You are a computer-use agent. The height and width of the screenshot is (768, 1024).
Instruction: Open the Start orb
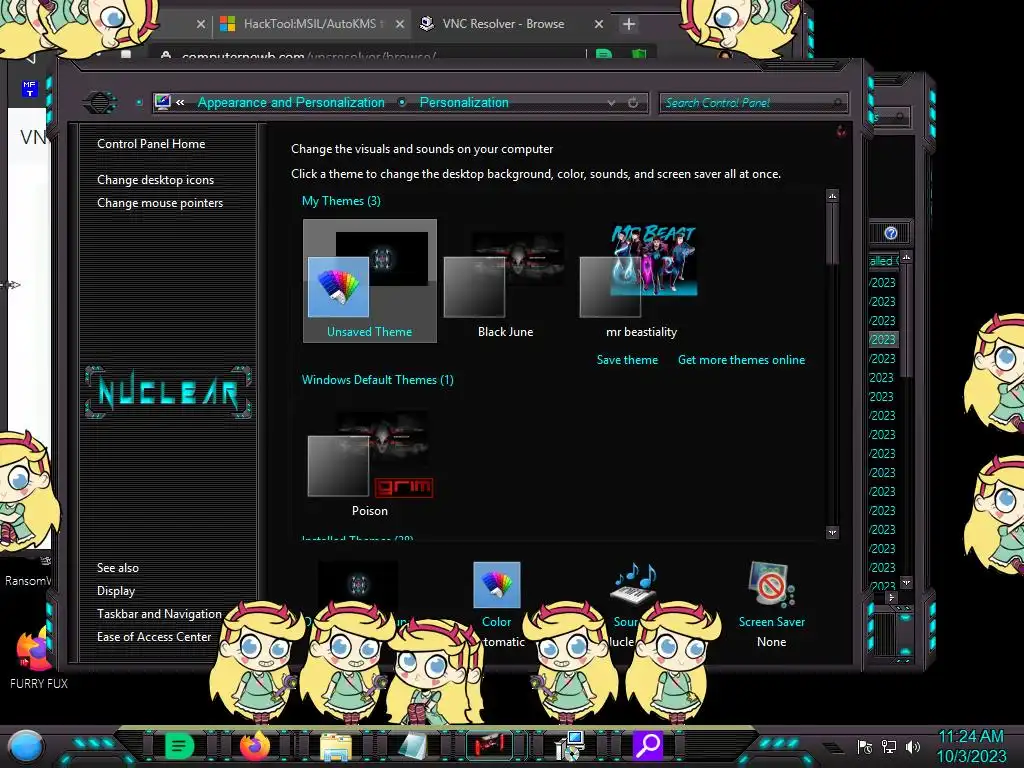click(x=27, y=746)
